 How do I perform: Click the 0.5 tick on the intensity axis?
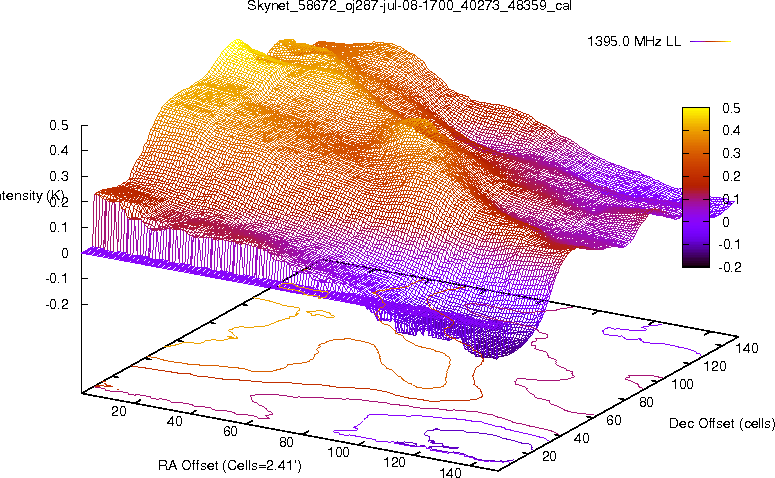(x=59, y=126)
